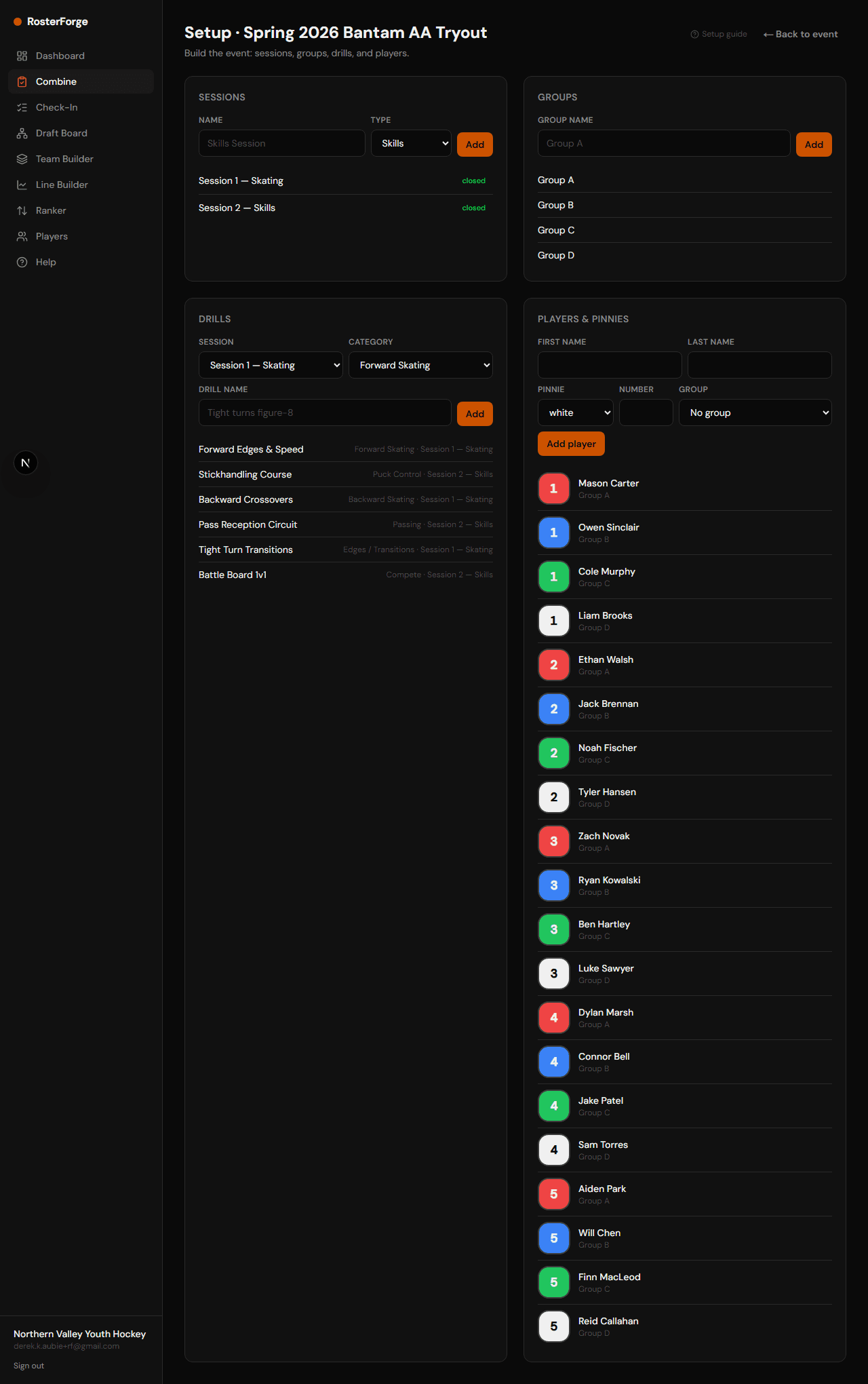
Task: Select the Pass Reception Circuit drill
Action: coord(346,524)
